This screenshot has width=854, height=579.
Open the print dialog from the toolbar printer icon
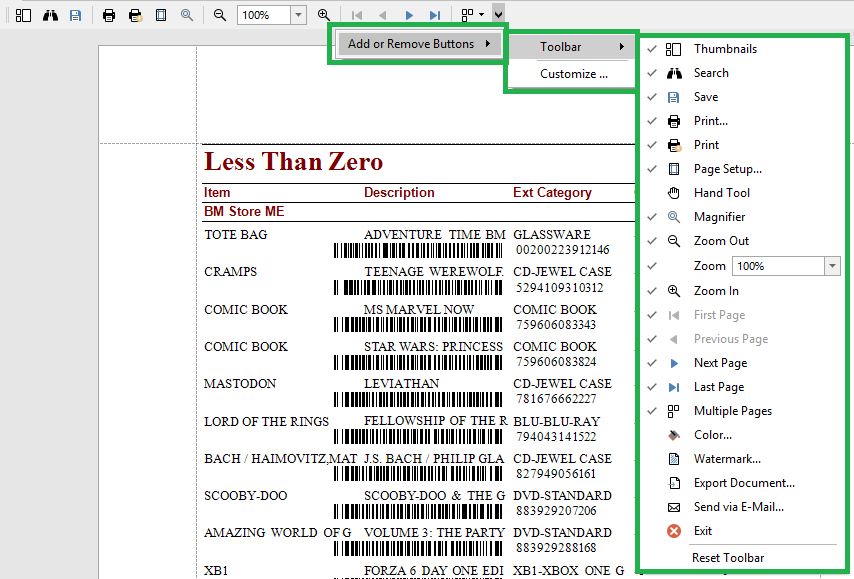109,15
